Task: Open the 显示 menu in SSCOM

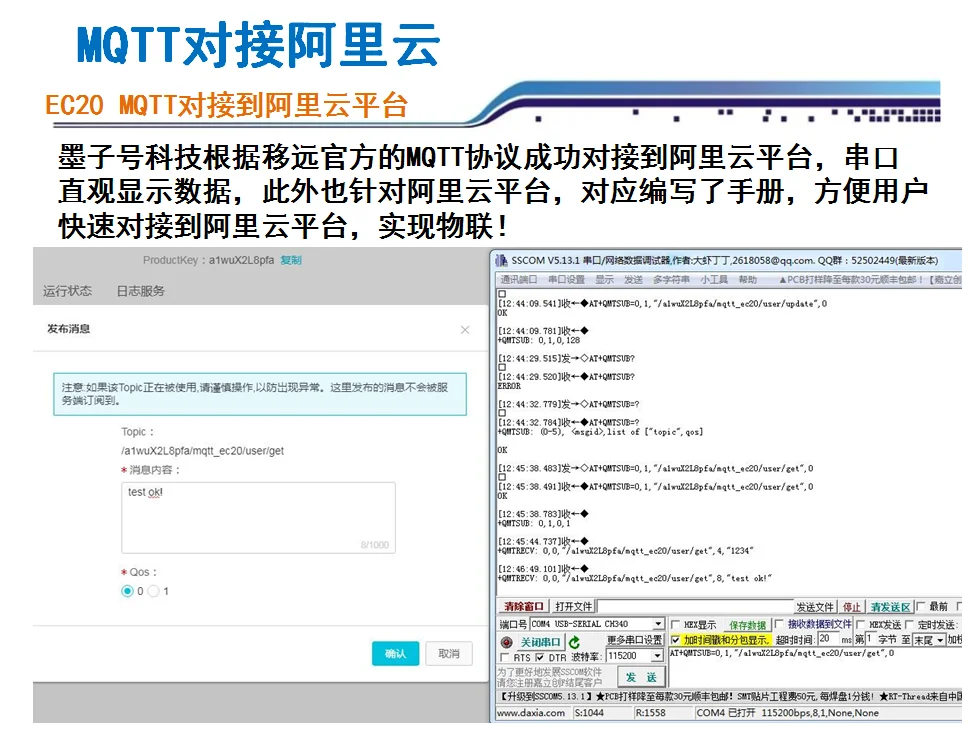Action: click(604, 280)
